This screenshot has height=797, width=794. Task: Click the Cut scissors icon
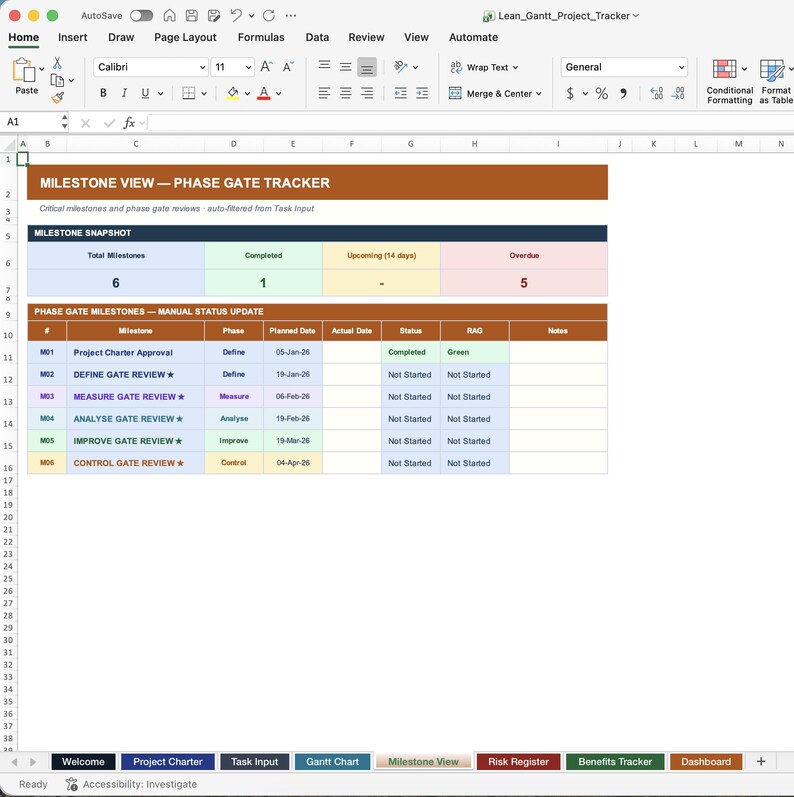(57, 63)
